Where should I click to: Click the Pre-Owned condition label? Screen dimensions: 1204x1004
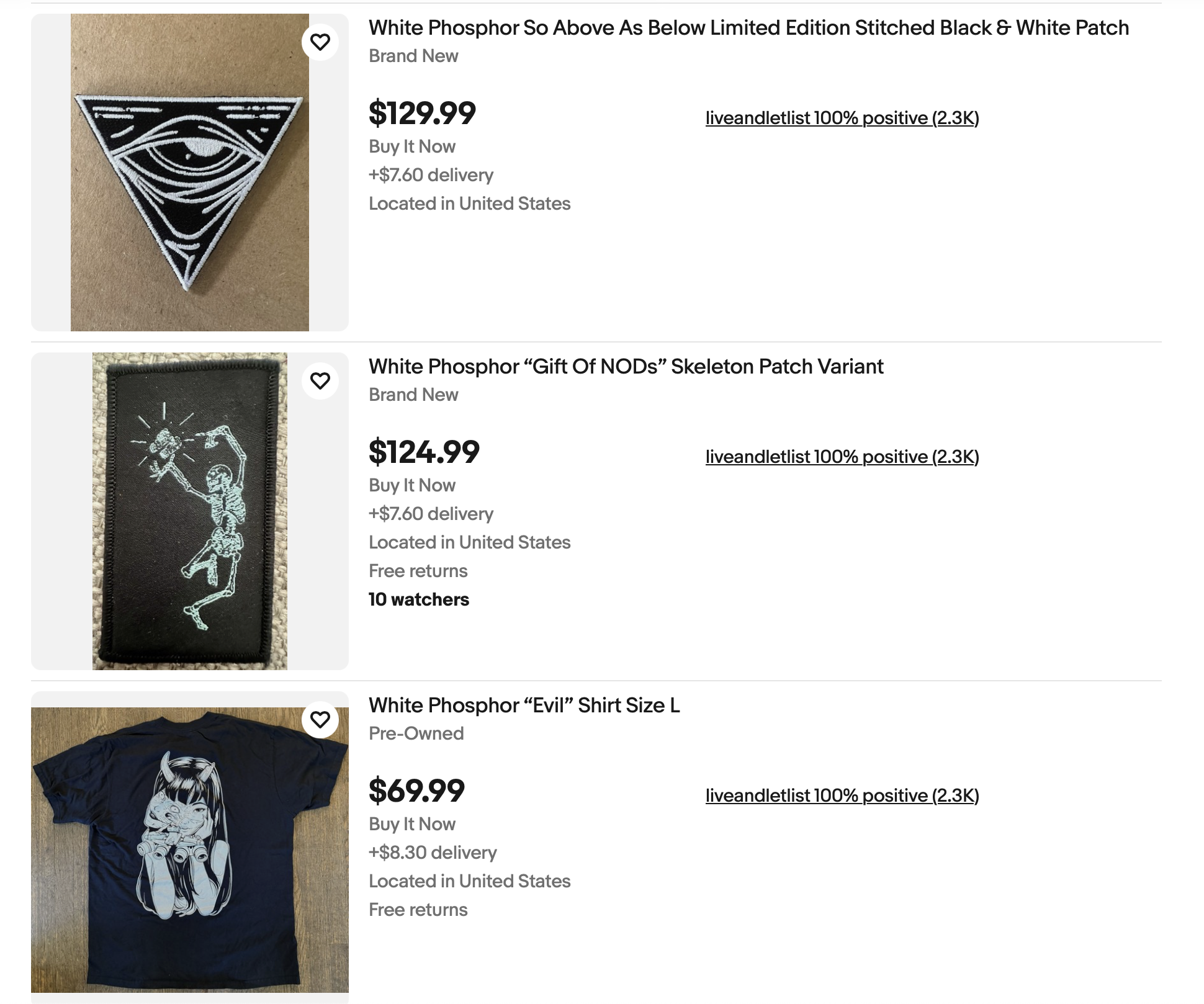point(416,733)
